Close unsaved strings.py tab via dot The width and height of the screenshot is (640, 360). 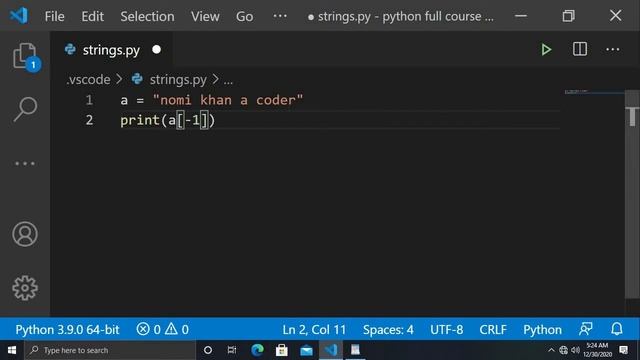tap(156, 50)
